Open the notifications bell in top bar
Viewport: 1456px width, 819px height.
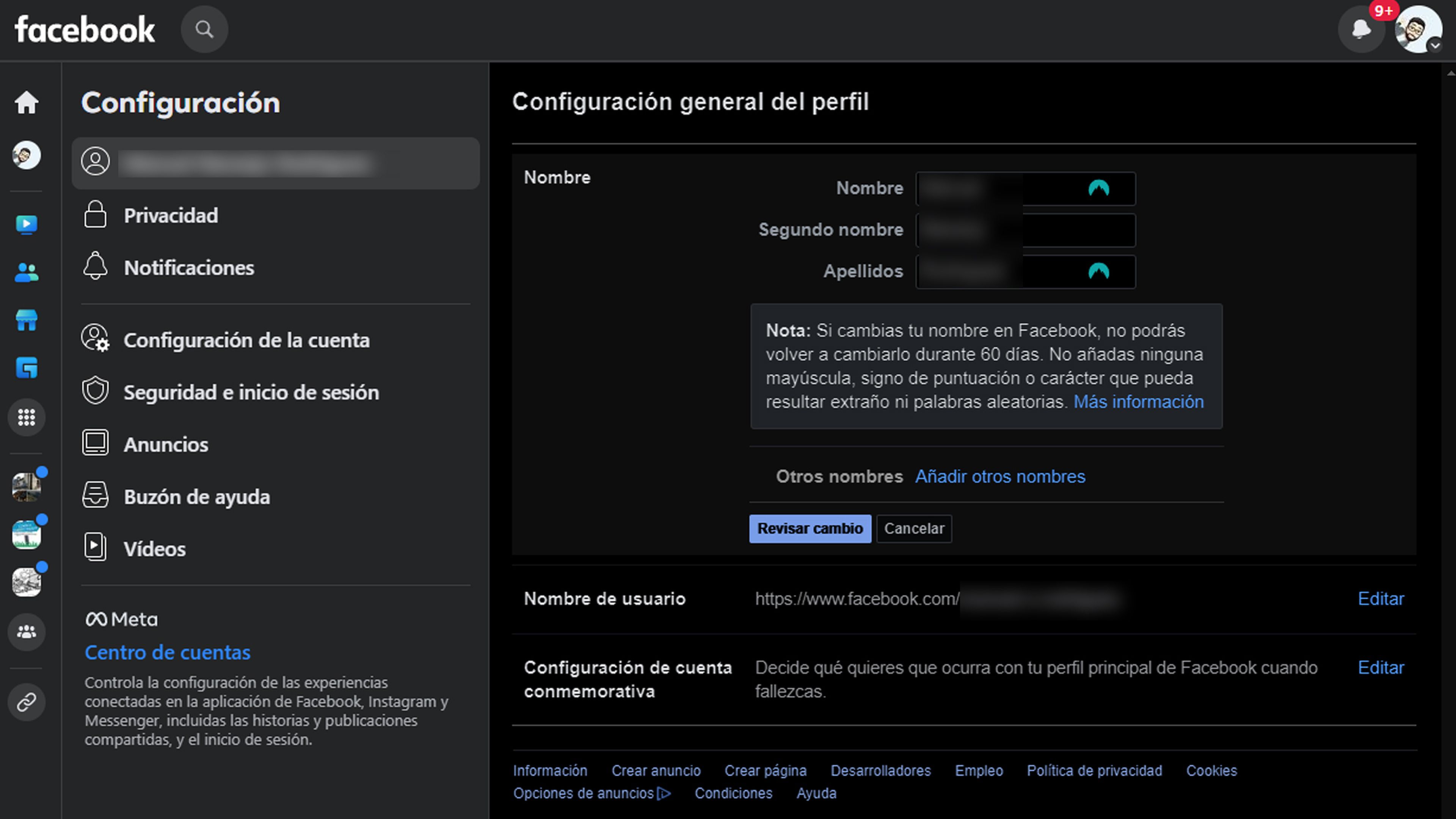pos(1362,30)
